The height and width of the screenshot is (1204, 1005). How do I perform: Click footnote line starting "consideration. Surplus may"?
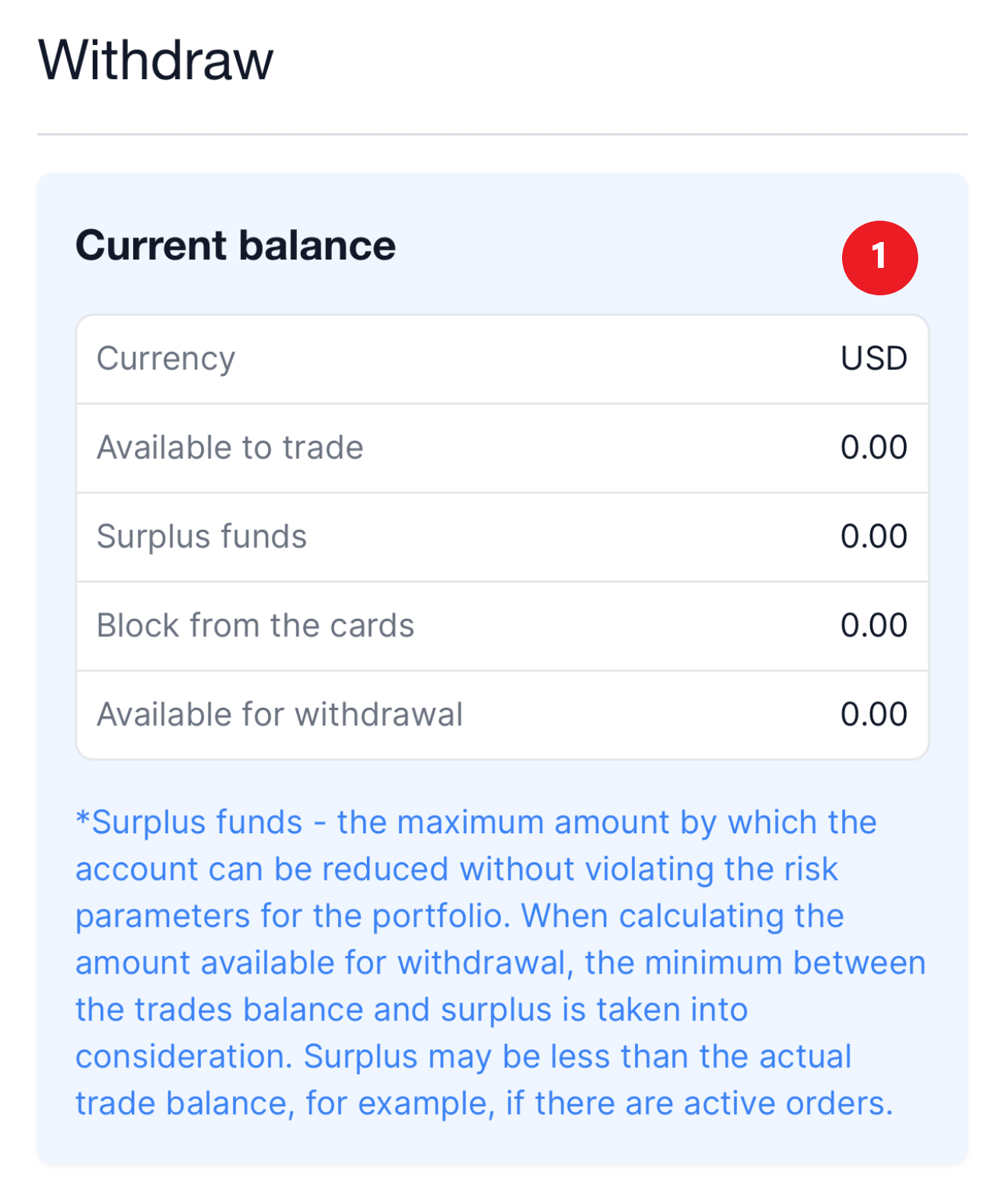[463, 1057]
